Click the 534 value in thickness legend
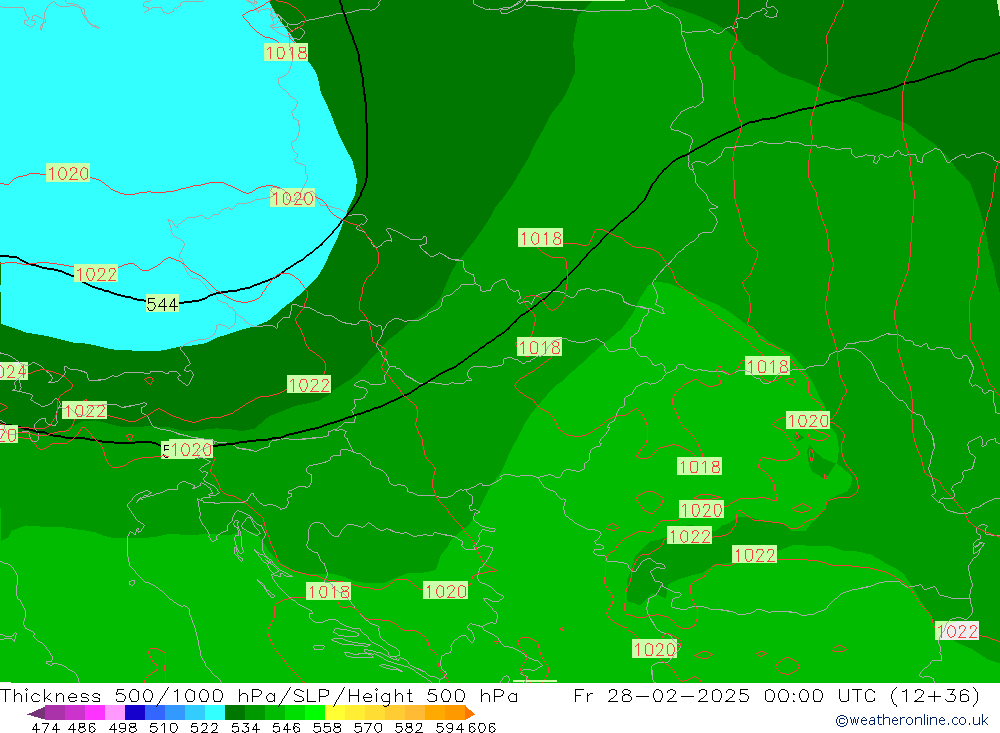Image resolution: width=1000 pixels, height=733 pixels. (245, 727)
